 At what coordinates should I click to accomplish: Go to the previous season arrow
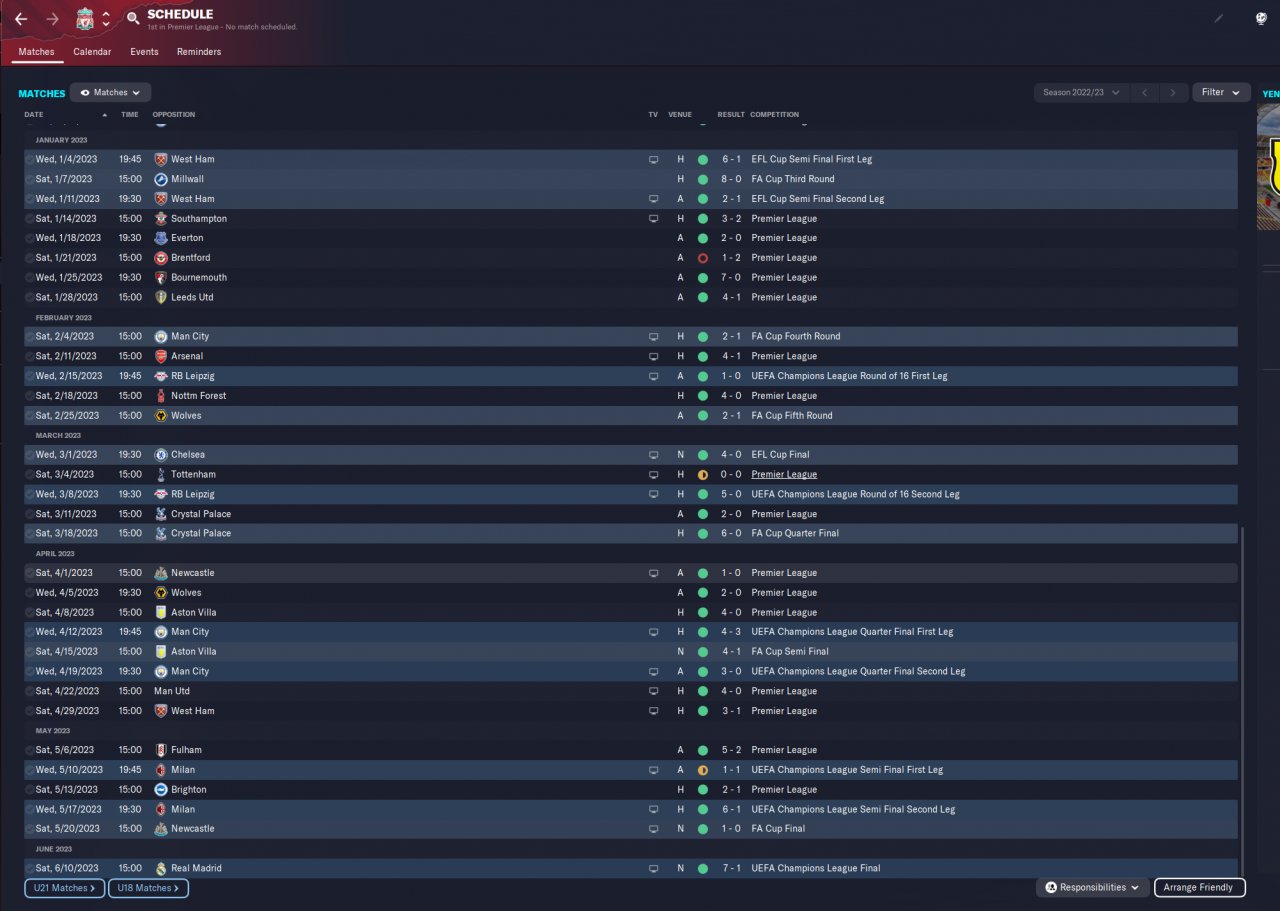click(x=1145, y=93)
